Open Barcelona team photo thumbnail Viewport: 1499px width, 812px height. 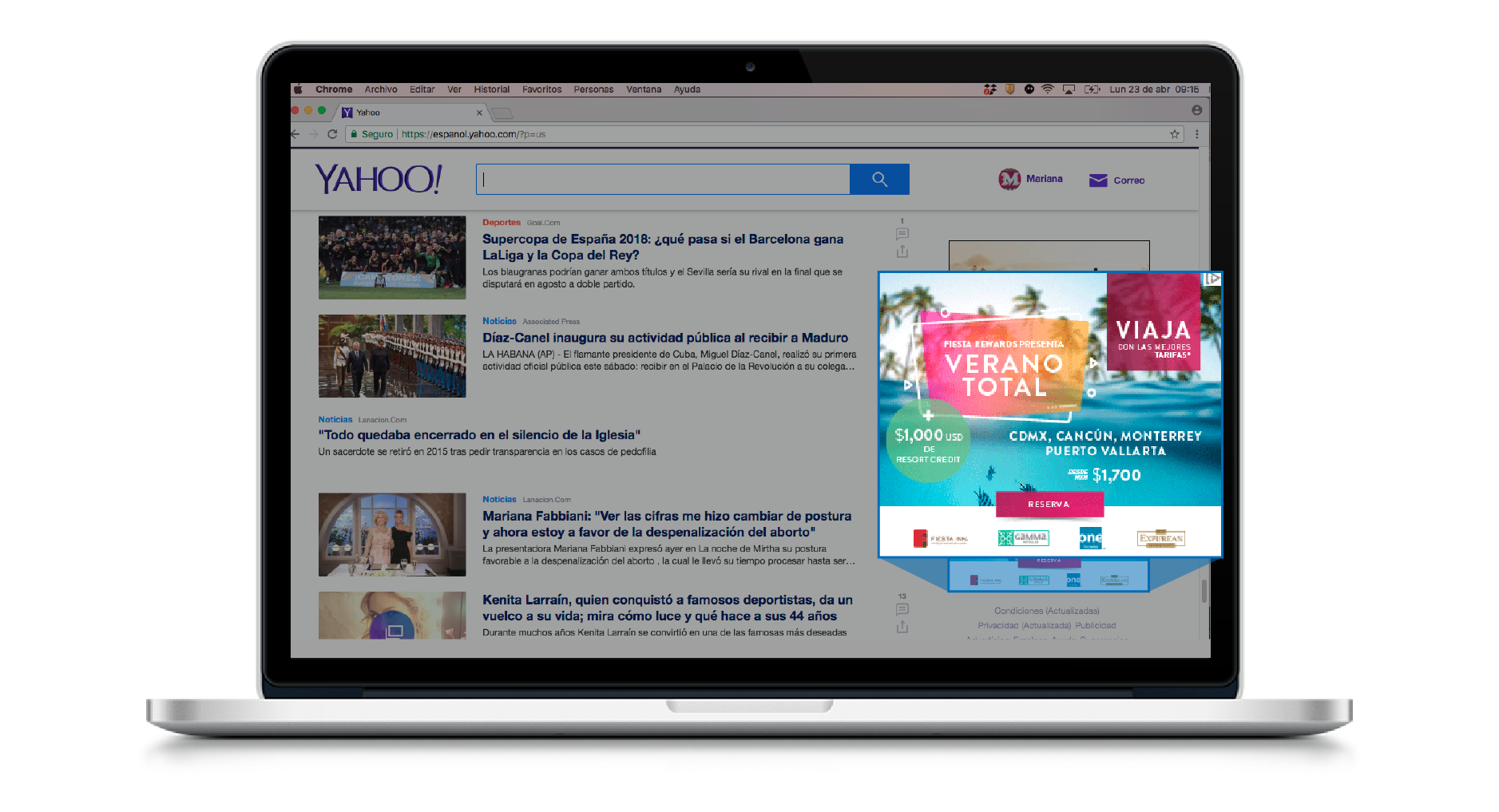tap(392, 257)
